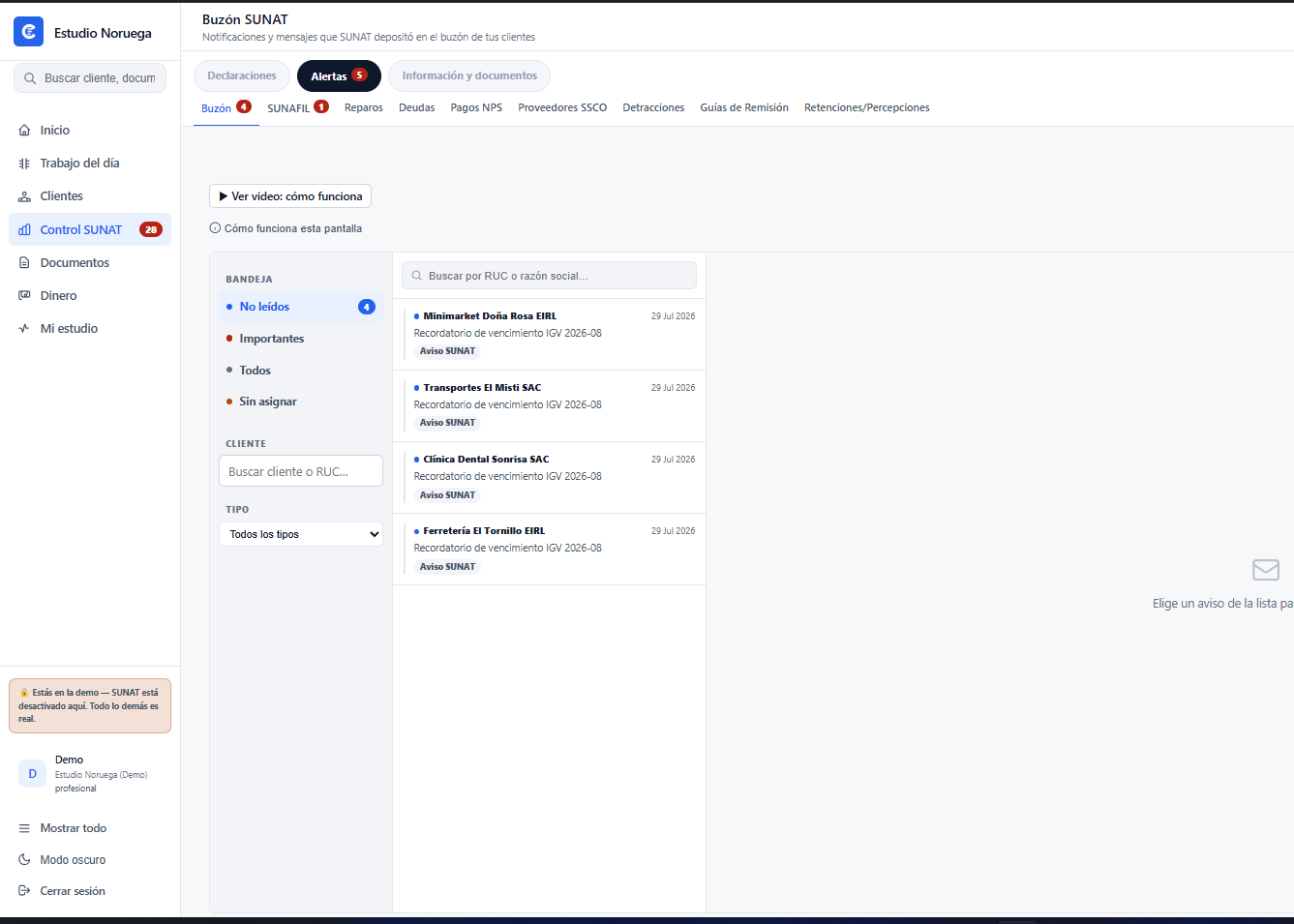Click the Dinero money icon

pos(24,296)
